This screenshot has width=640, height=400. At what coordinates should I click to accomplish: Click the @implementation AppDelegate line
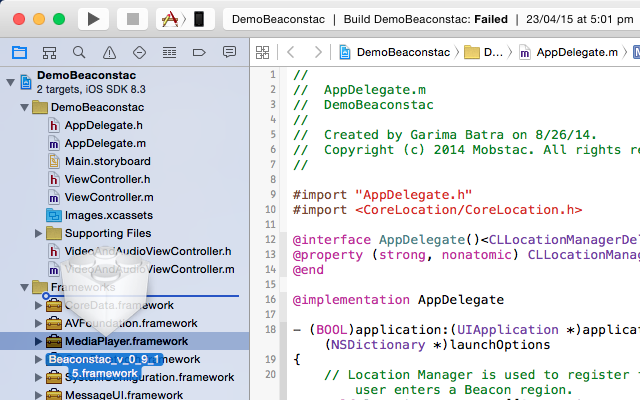pos(398,300)
